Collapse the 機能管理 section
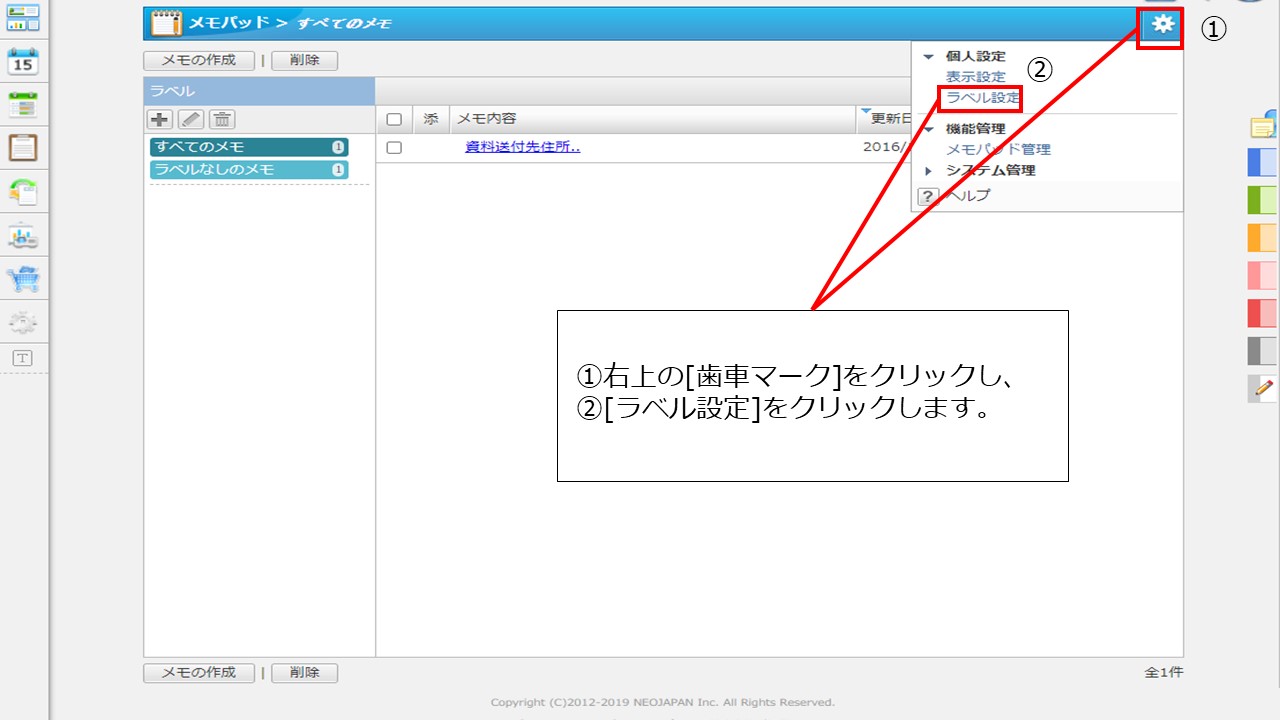Viewport: 1280px width, 720px height. coord(928,129)
